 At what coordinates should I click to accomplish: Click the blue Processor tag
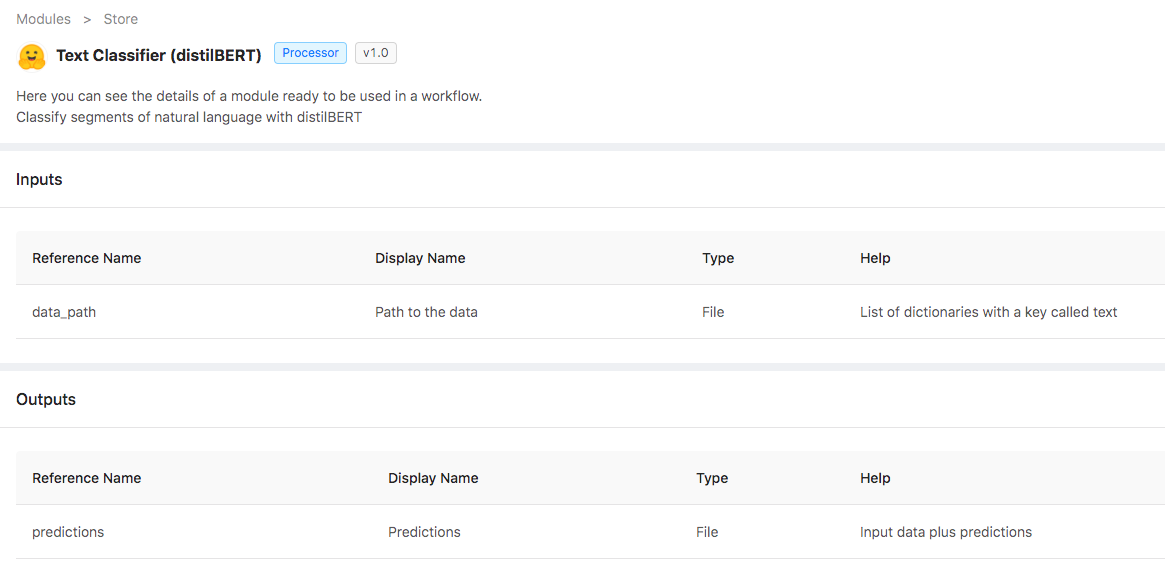click(310, 53)
